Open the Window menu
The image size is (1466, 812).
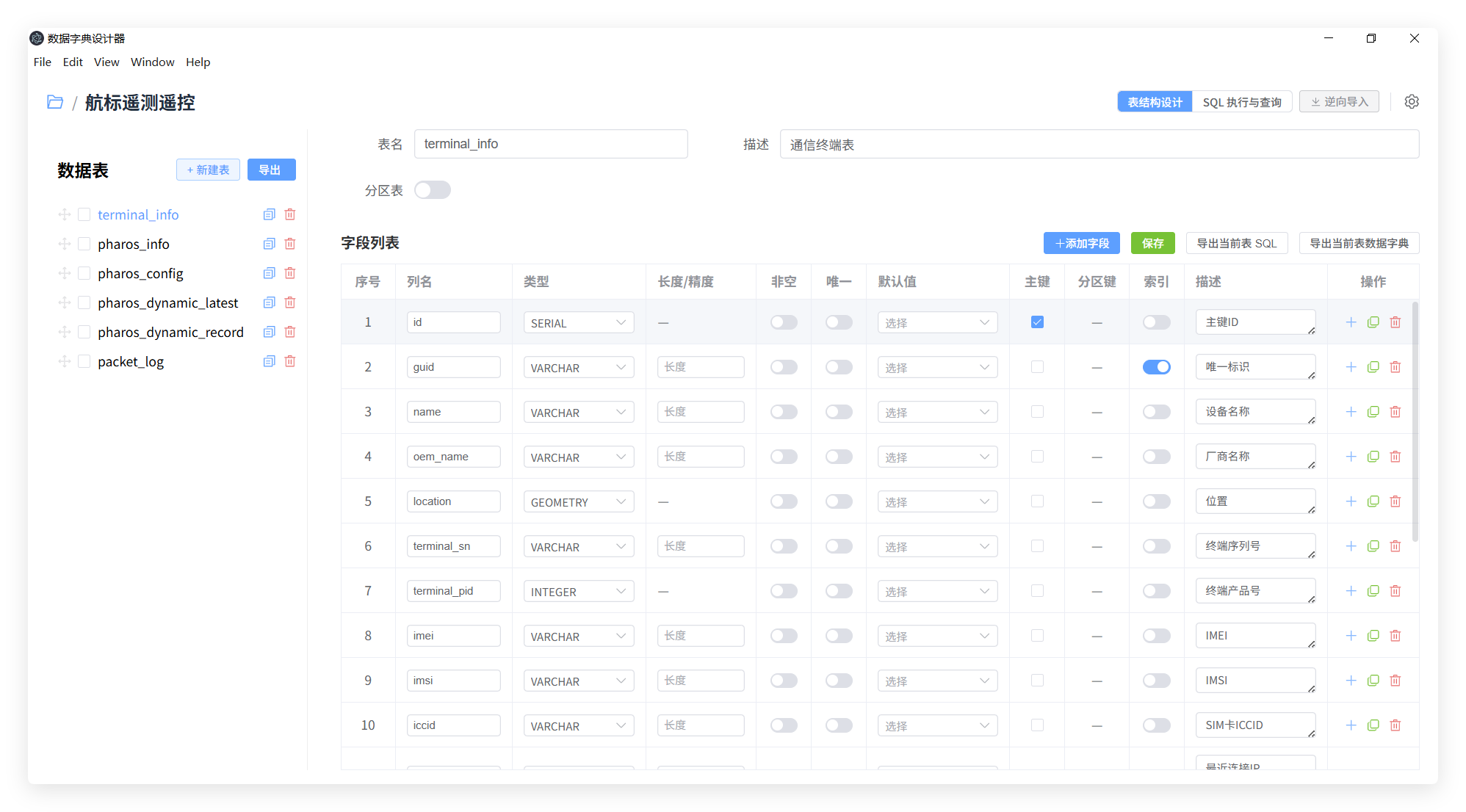tap(152, 62)
